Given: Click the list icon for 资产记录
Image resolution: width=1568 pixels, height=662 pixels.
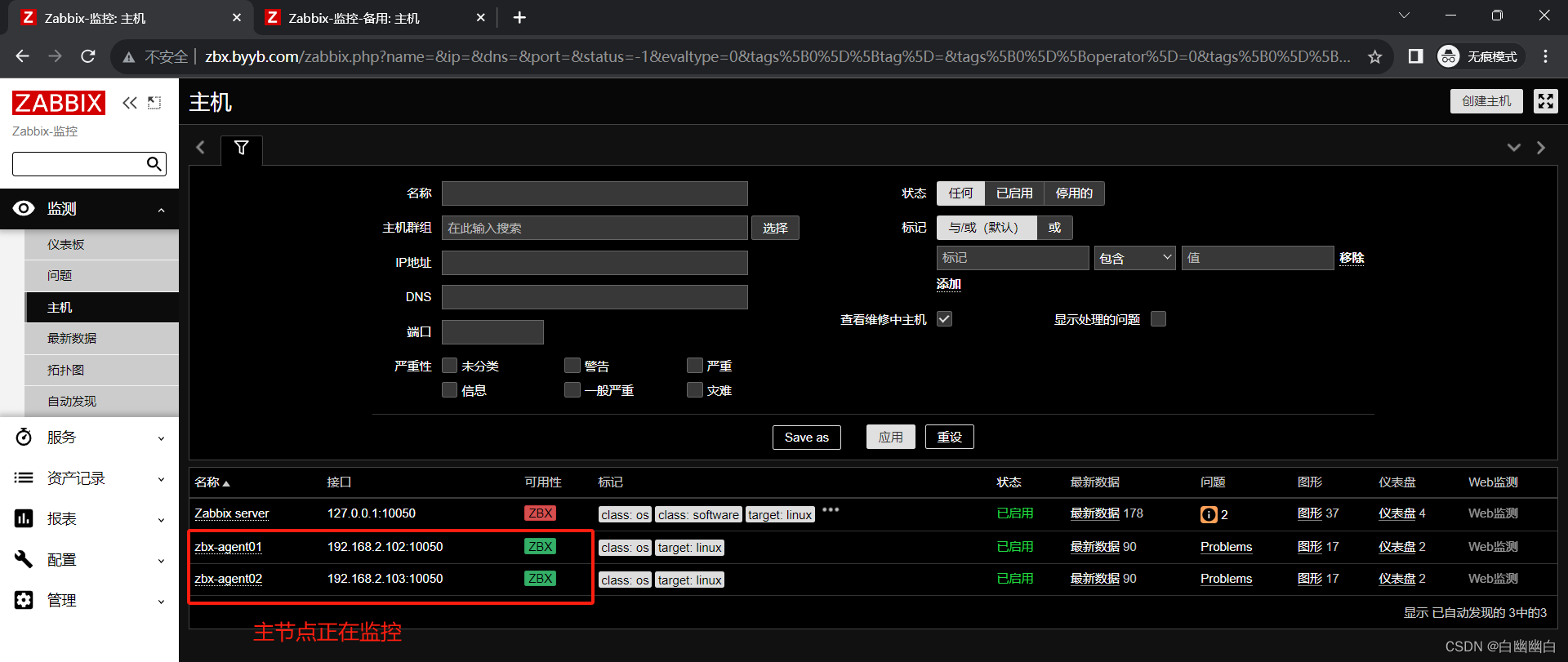Looking at the screenshot, I should [x=24, y=478].
